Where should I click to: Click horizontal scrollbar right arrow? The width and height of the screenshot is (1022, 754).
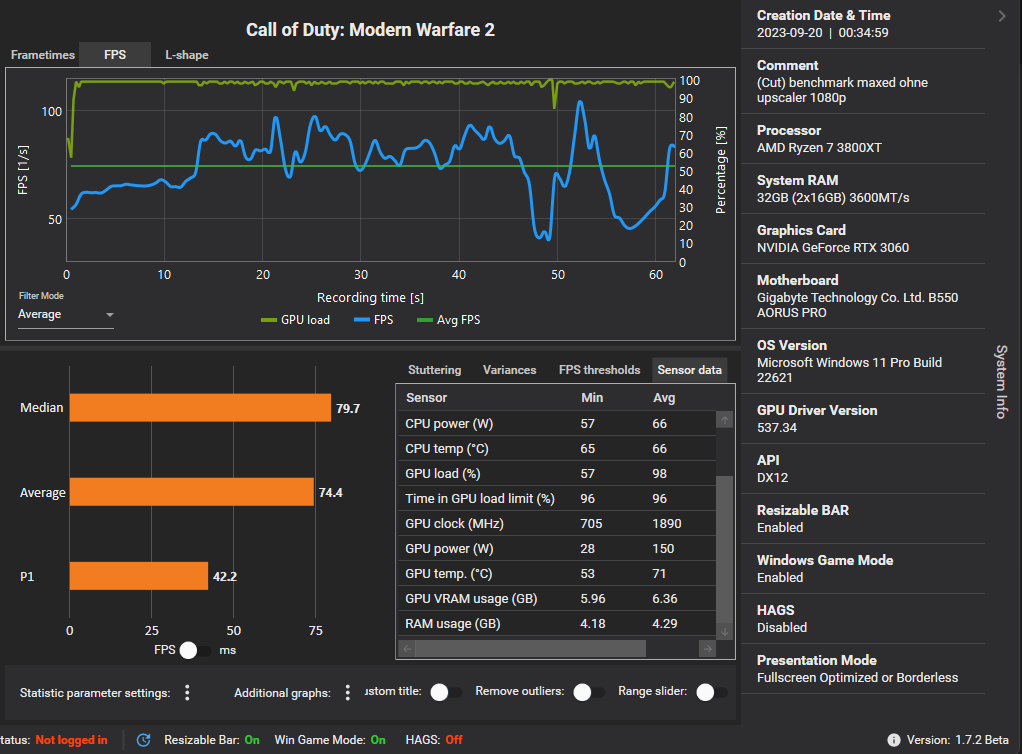pos(708,648)
